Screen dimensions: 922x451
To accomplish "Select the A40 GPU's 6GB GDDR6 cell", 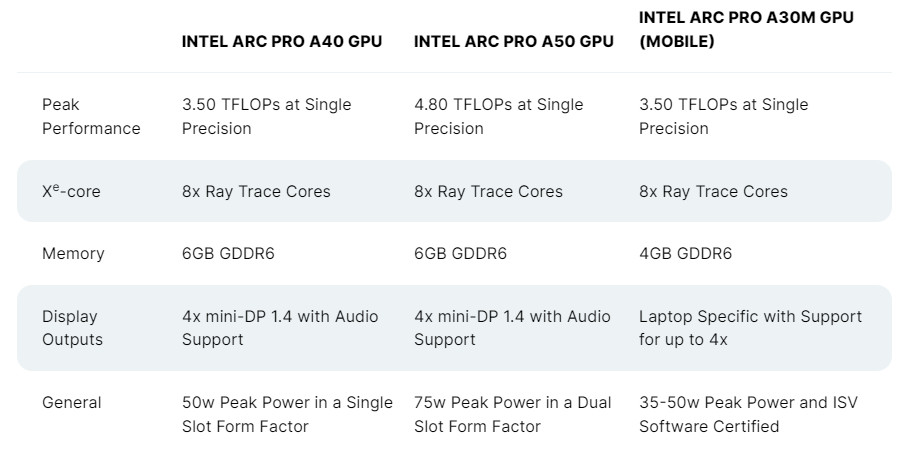I will tap(228, 253).
